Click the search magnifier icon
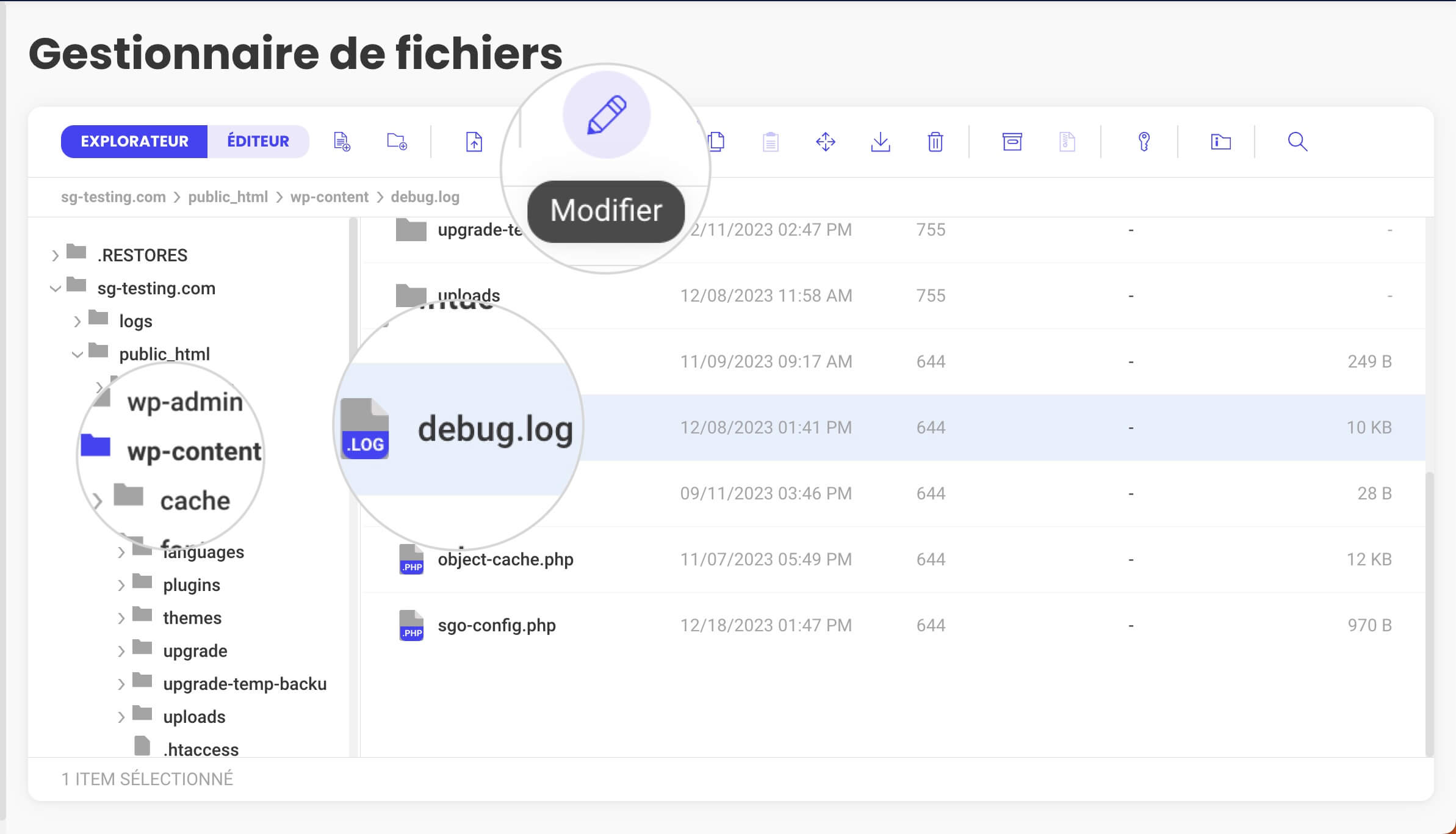 tap(1297, 142)
